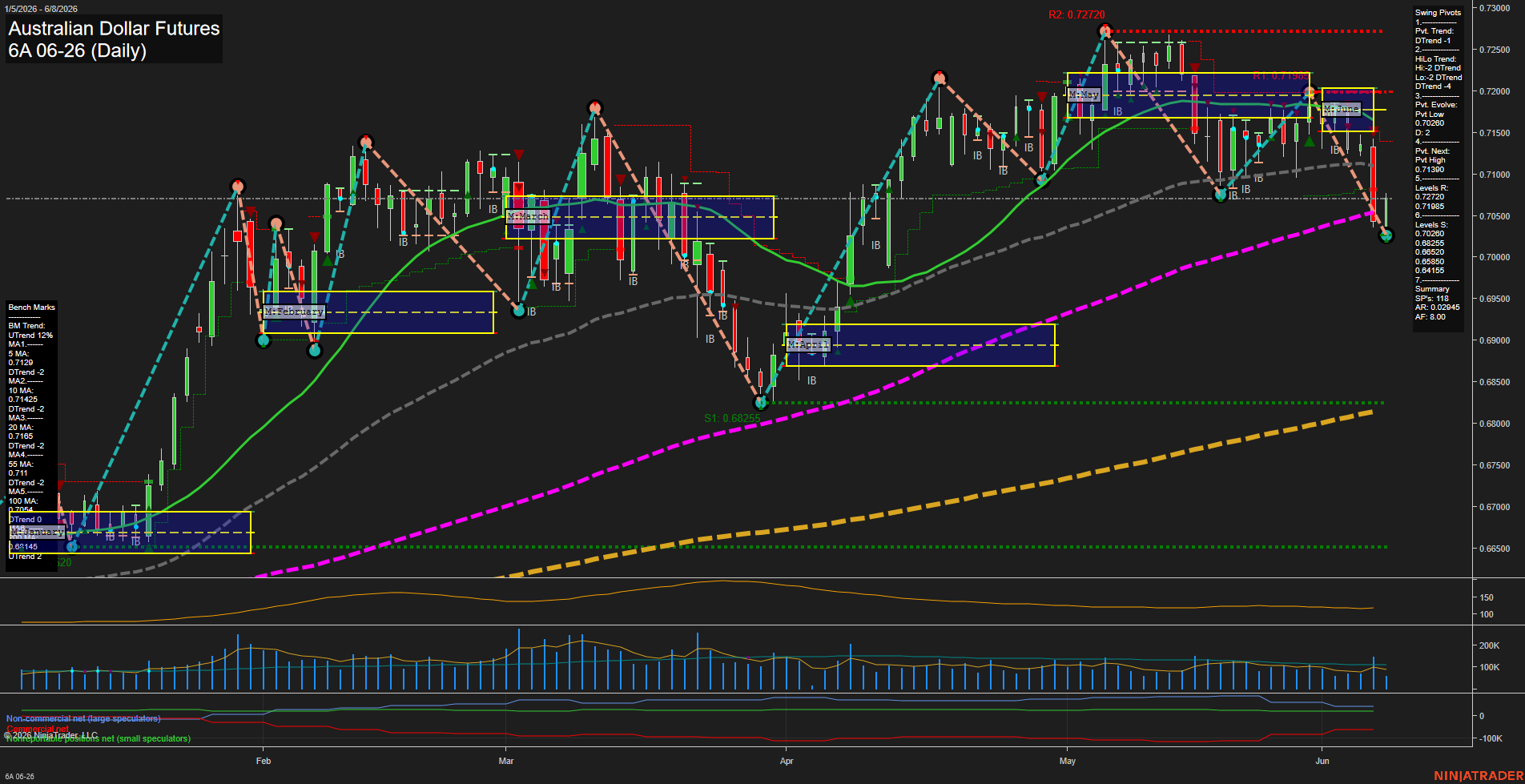Click the R2: 0.72720 resistance label
1525x784 pixels.
[1076, 15]
